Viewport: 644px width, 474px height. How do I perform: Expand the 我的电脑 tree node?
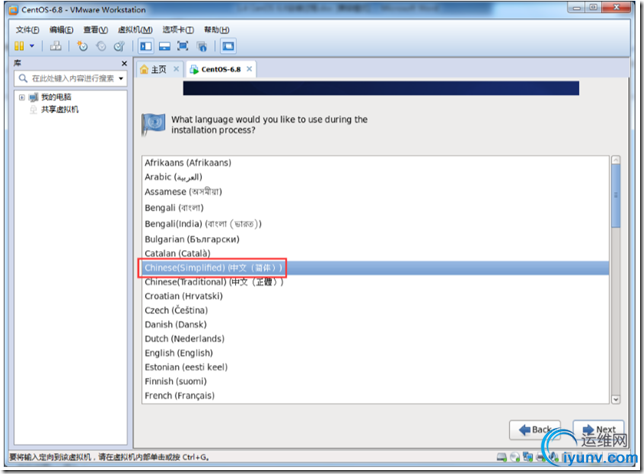click(x=22, y=97)
